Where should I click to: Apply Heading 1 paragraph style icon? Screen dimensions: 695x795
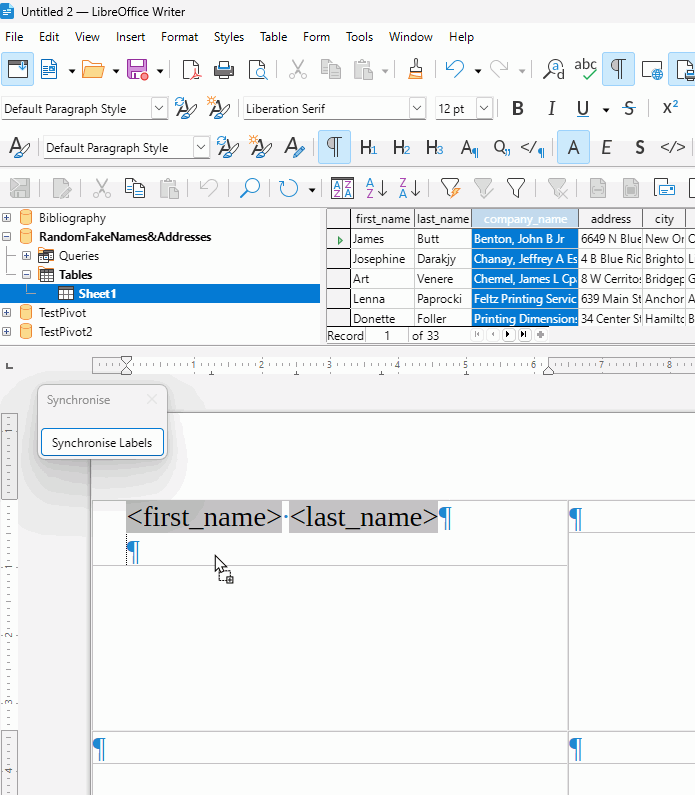point(368,148)
